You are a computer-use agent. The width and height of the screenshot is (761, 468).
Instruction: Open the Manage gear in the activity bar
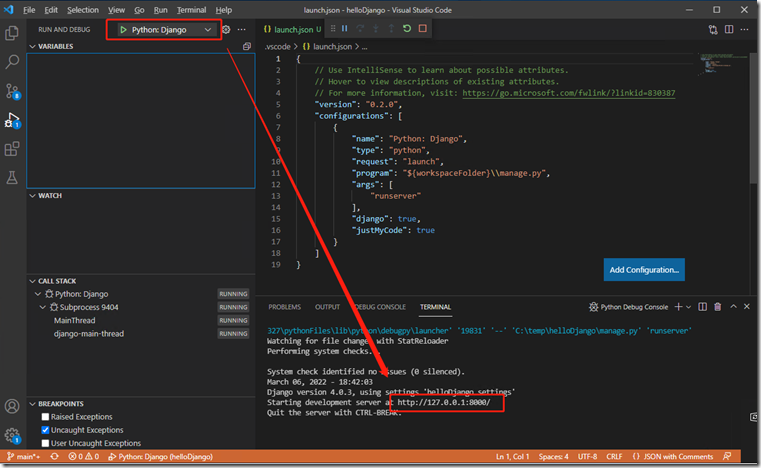pos(12,435)
